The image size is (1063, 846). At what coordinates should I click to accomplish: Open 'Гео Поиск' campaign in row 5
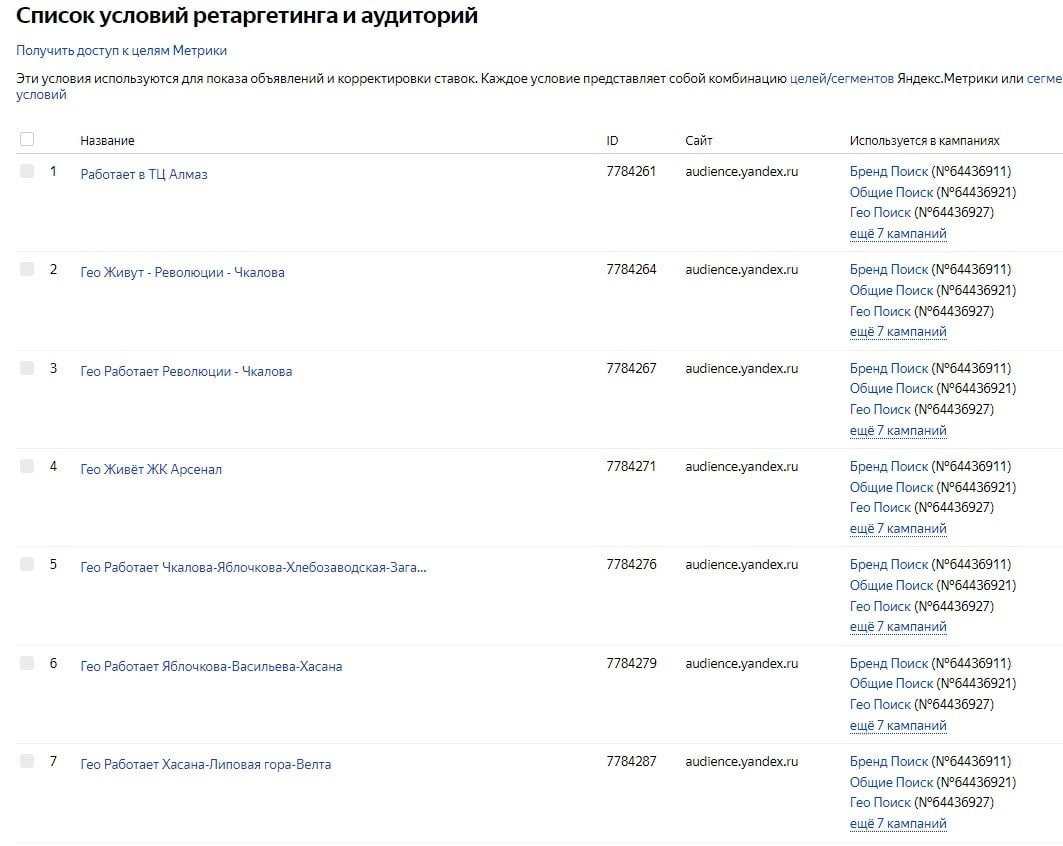click(880, 606)
